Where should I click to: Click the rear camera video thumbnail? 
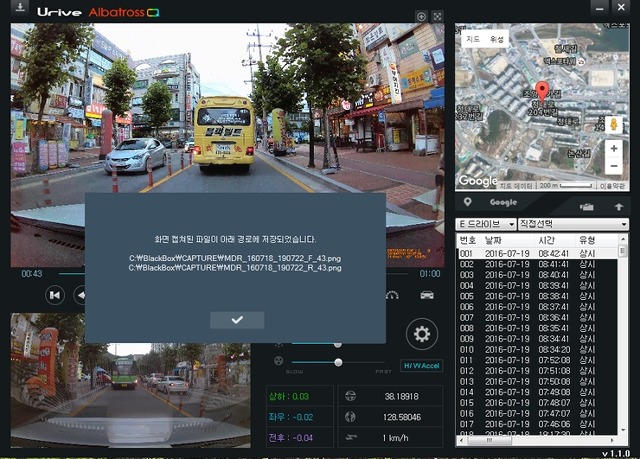pos(131,380)
